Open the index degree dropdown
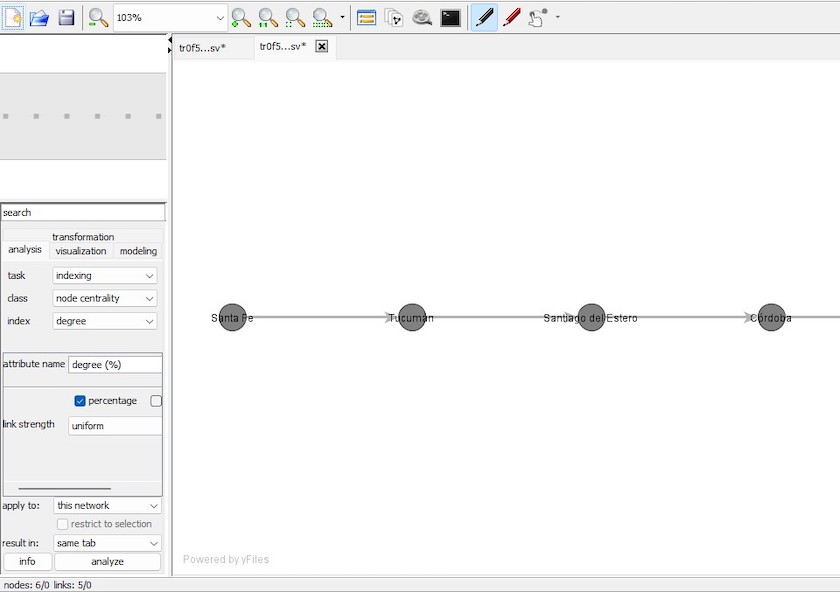Screen dimensions: 840x592 105,321
